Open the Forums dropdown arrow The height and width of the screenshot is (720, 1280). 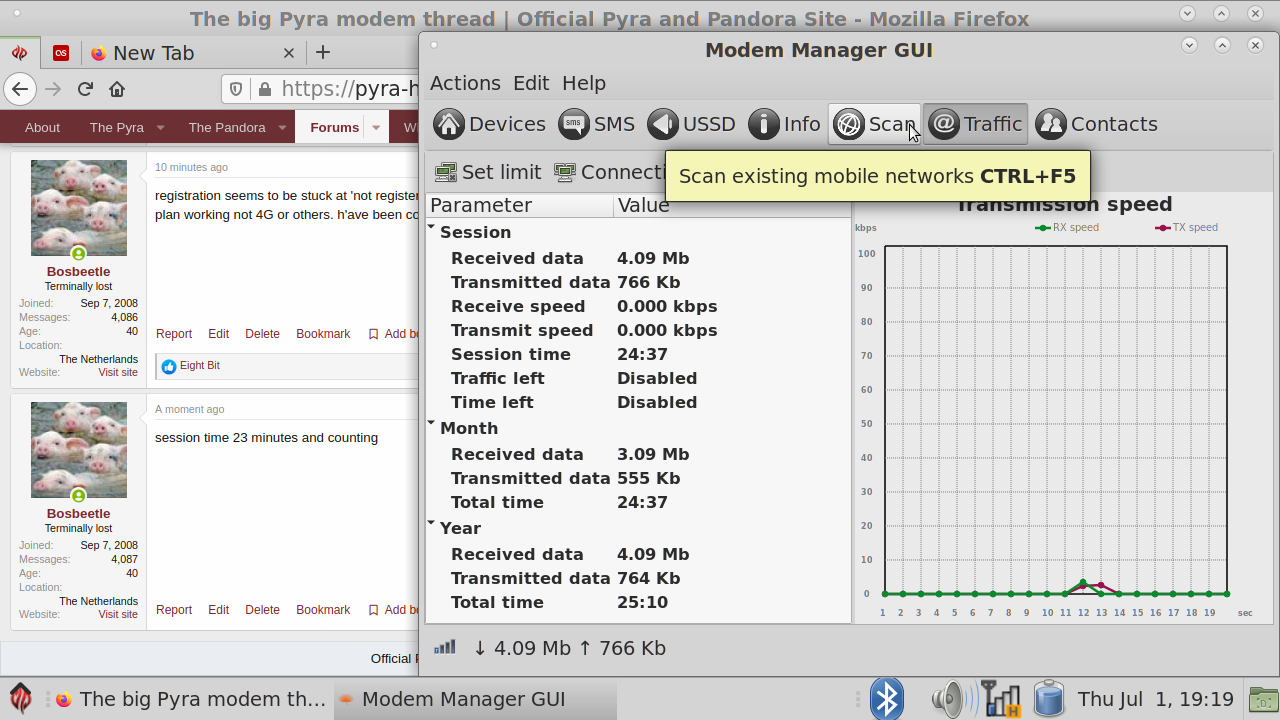pos(376,127)
